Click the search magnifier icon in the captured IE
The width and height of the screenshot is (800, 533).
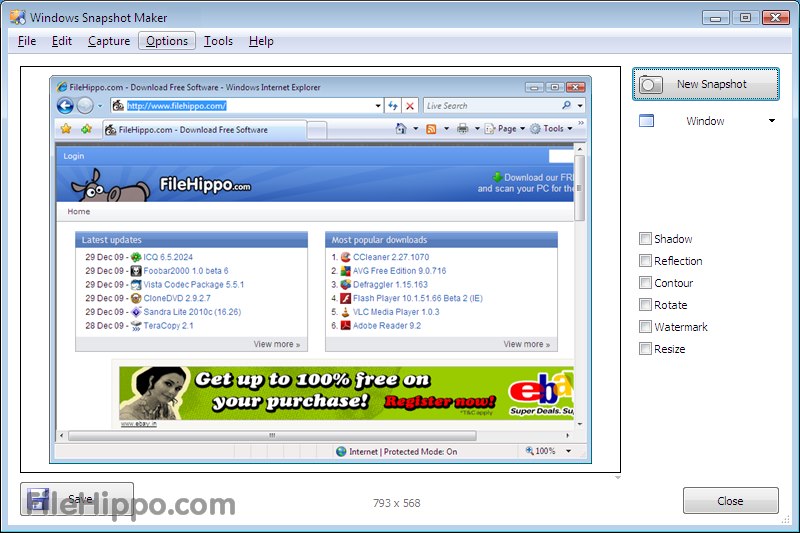pyautogui.click(x=566, y=105)
